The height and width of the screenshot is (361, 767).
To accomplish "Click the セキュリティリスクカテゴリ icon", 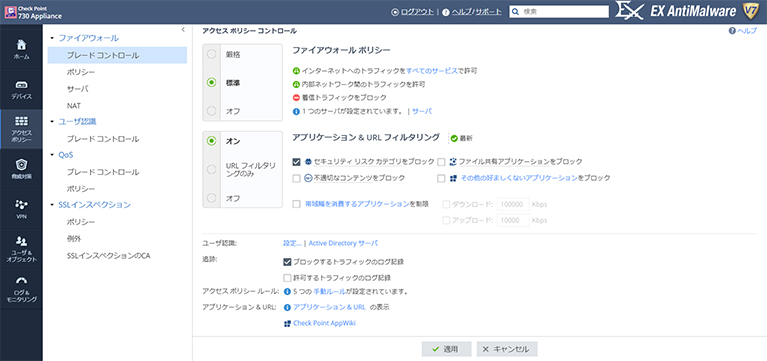I will 308,161.
